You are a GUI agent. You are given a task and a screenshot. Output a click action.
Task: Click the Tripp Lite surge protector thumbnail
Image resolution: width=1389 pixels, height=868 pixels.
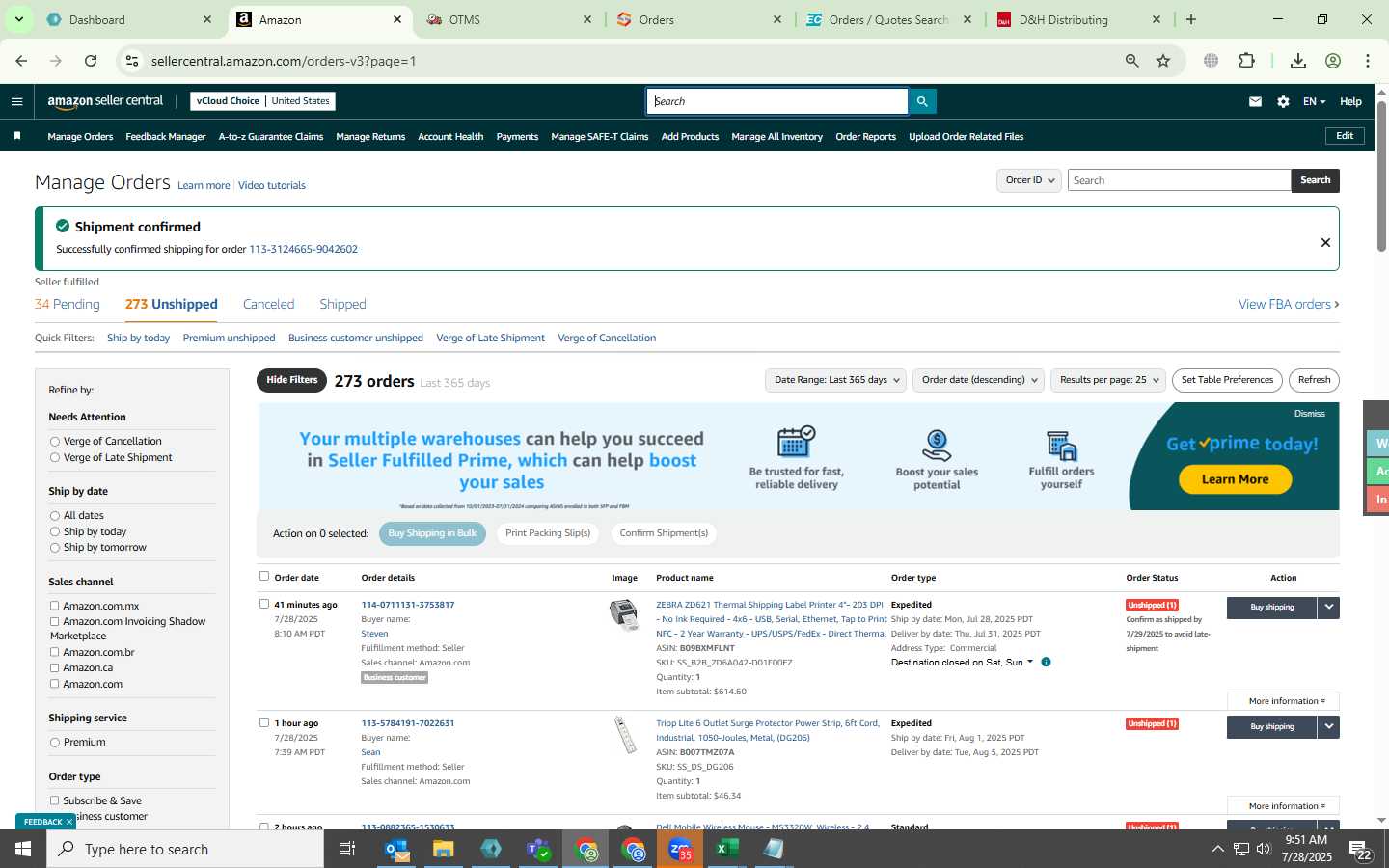[x=625, y=735]
